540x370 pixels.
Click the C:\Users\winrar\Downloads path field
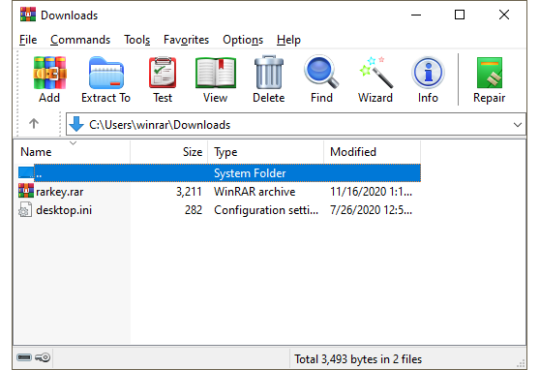296,124
